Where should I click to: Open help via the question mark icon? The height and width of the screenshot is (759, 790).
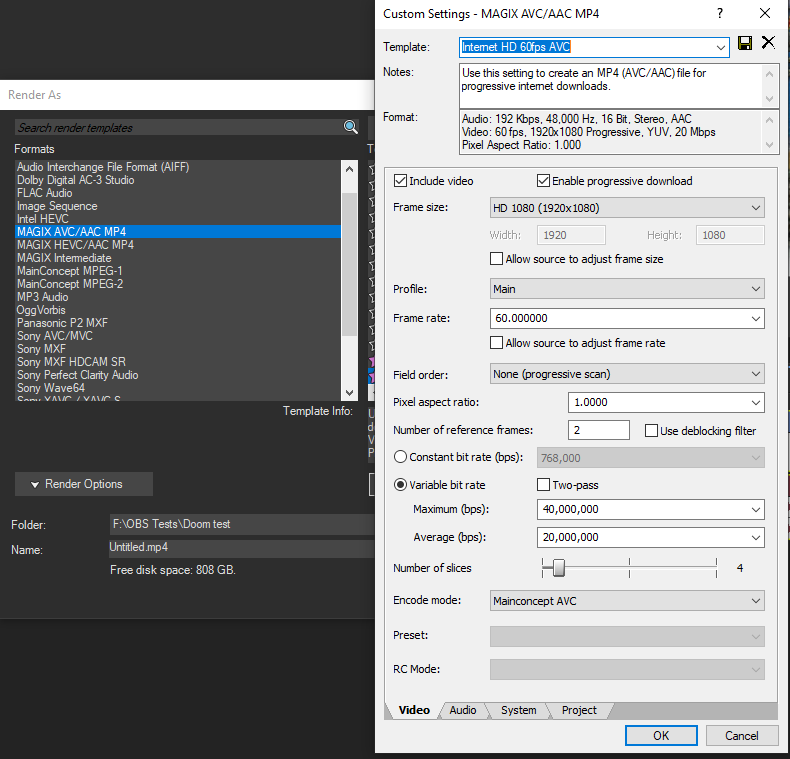720,14
